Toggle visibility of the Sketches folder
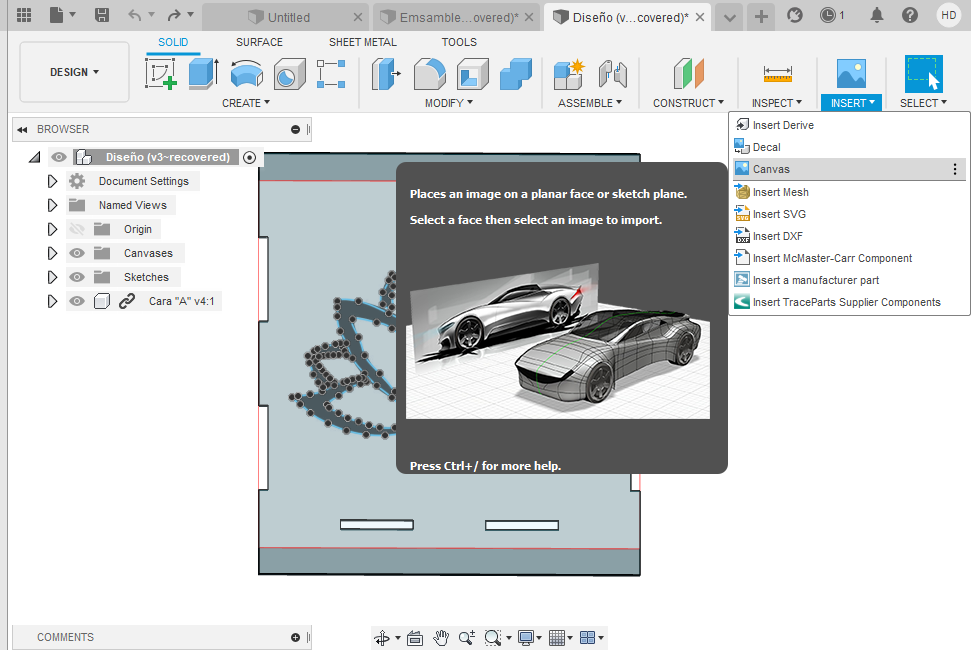The width and height of the screenshot is (971, 650). 77,277
